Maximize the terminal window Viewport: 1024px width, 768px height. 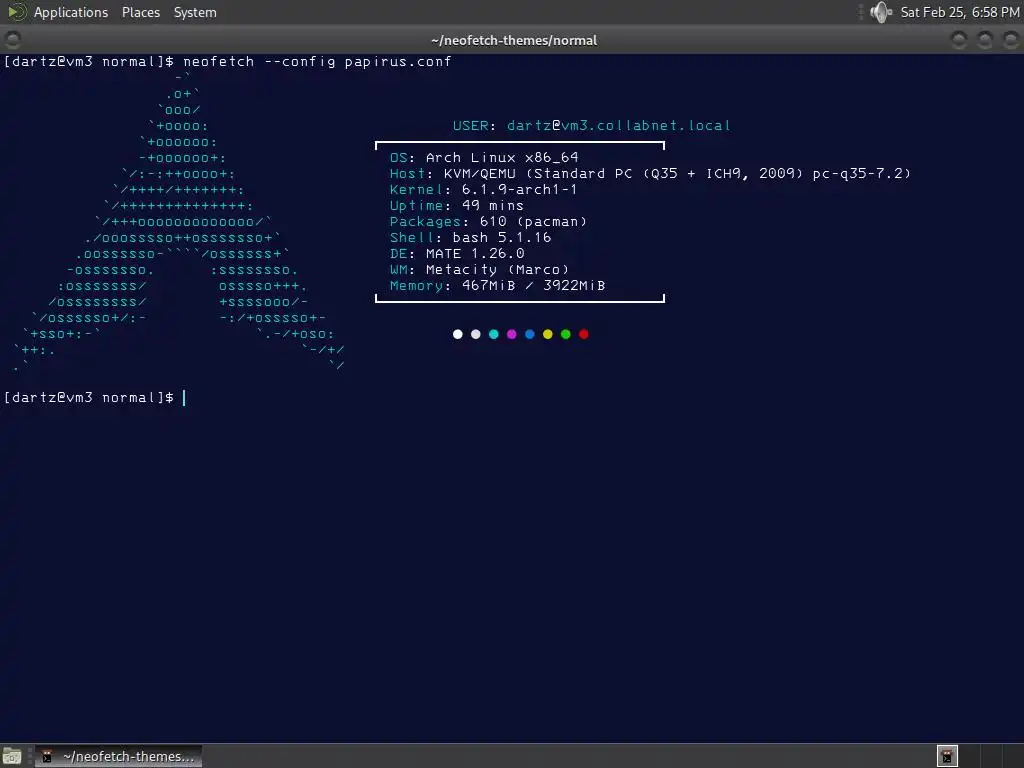tap(985, 40)
